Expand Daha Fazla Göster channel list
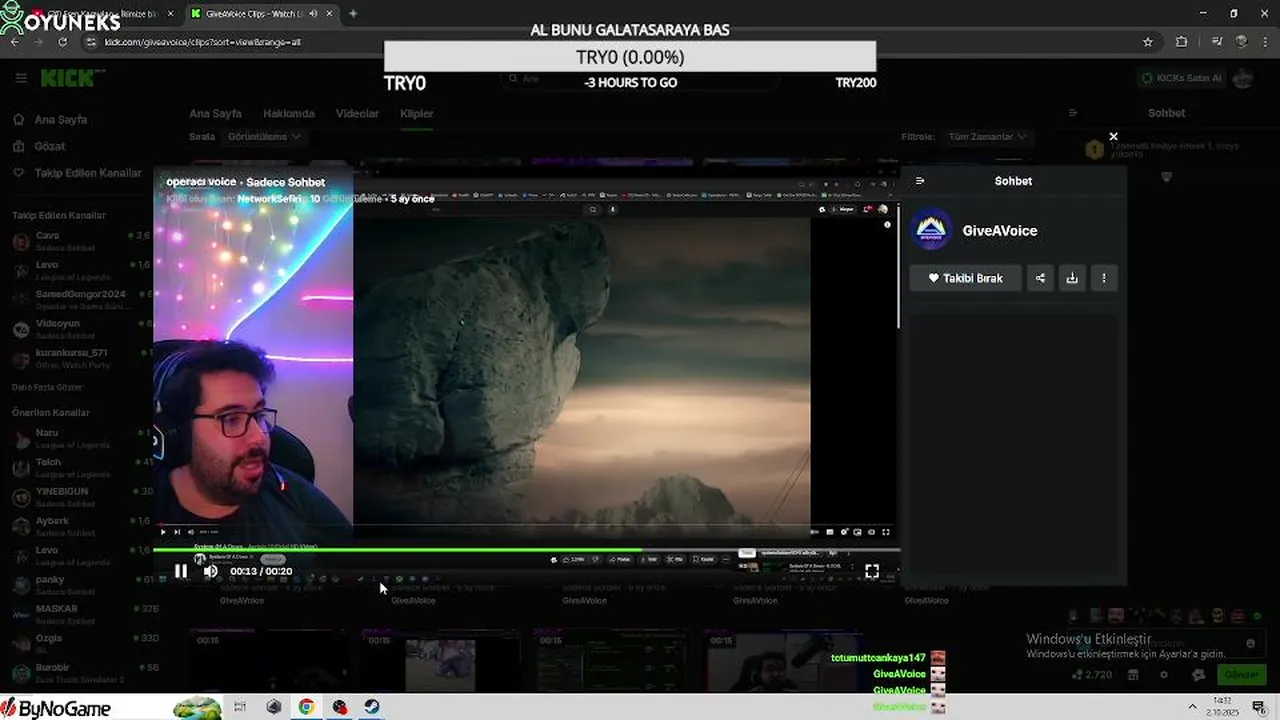This screenshot has width=1280, height=720. (47, 387)
